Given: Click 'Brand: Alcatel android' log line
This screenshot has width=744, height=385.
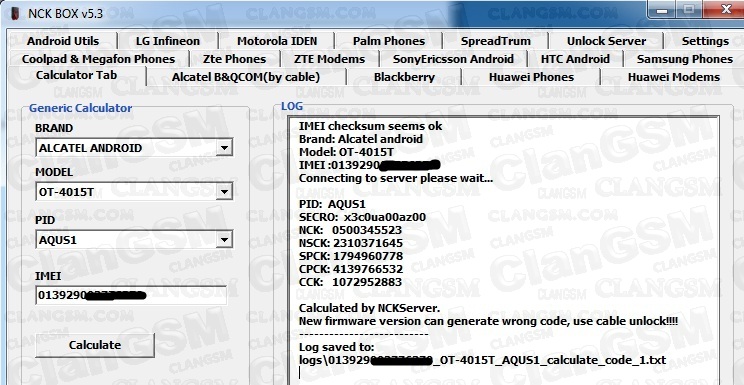Looking at the screenshot, I should tap(361, 139).
